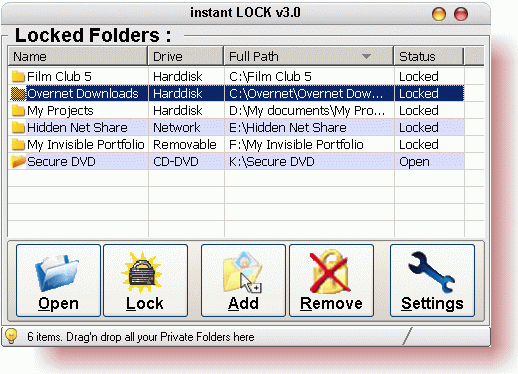Click the blue folder Open icon
Image resolution: width=518 pixels, height=374 pixels.
tap(57, 273)
